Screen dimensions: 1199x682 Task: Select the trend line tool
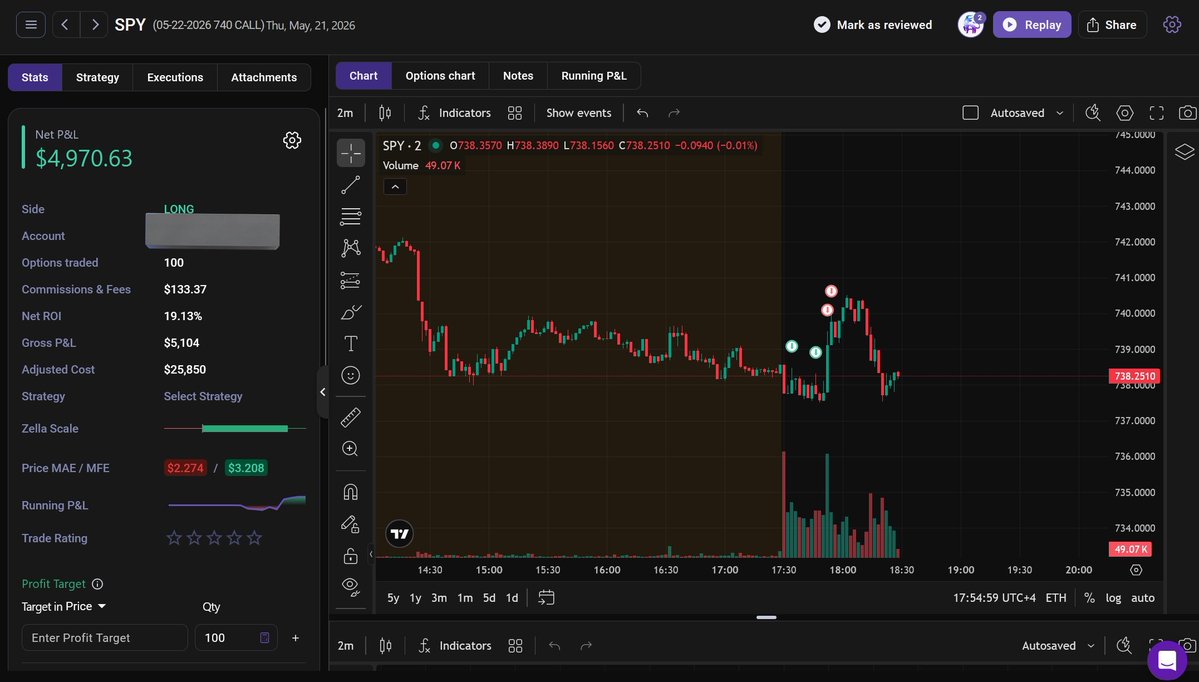(351, 185)
